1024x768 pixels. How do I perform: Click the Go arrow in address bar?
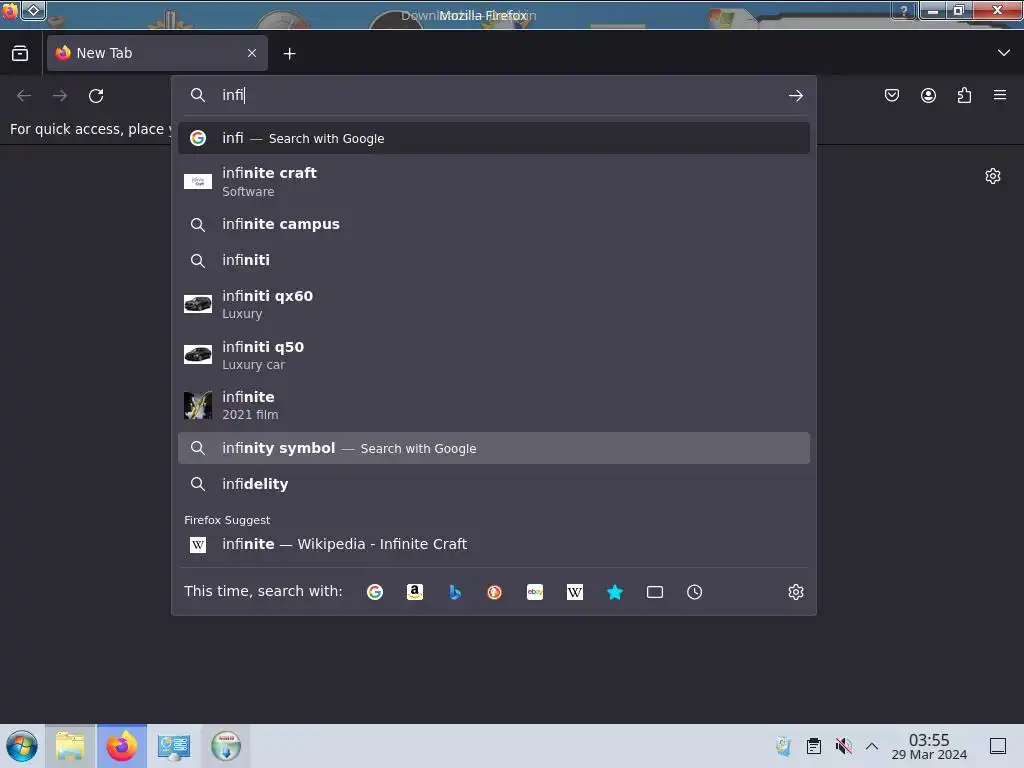point(795,96)
